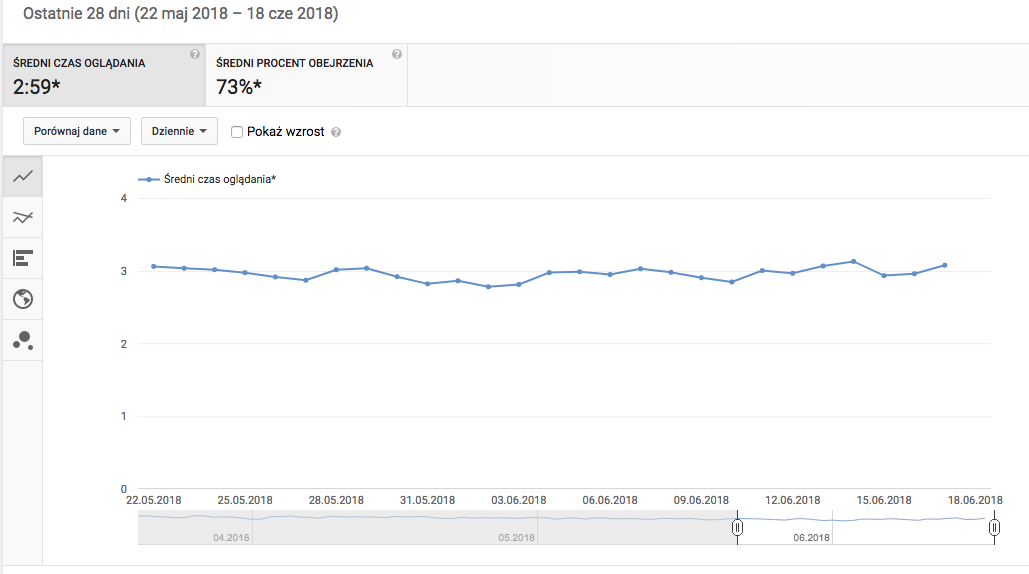
Task: Click the 18.06.2018 axis date label
Action: (x=975, y=500)
